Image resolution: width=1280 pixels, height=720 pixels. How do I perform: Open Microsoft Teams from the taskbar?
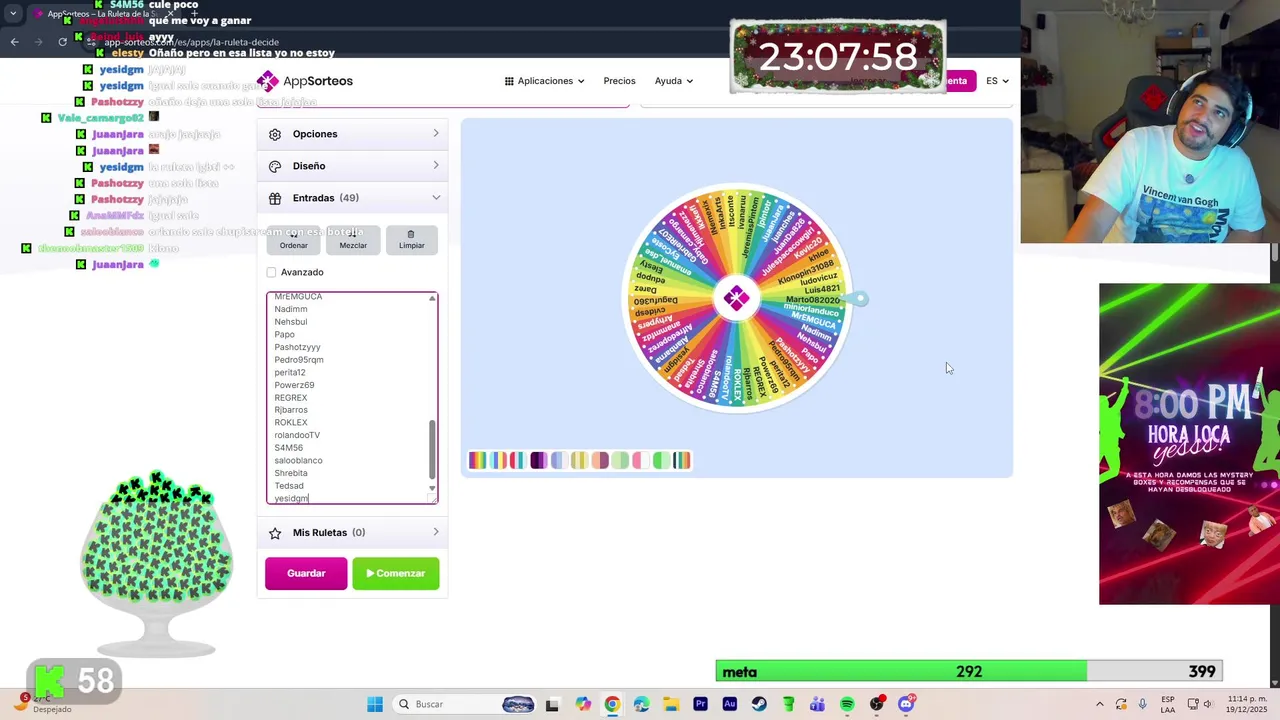click(x=818, y=704)
